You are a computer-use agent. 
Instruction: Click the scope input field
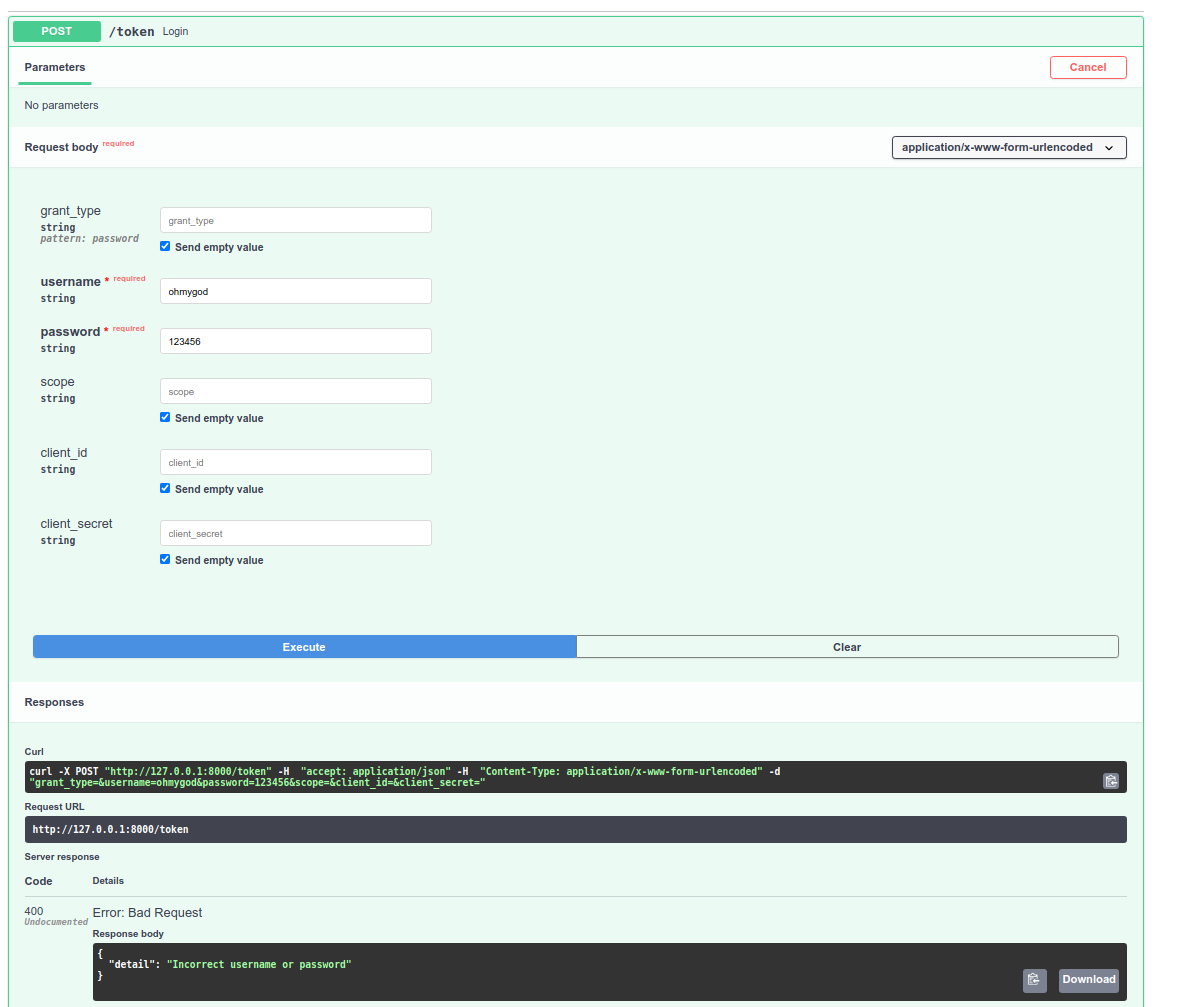[295, 392]
